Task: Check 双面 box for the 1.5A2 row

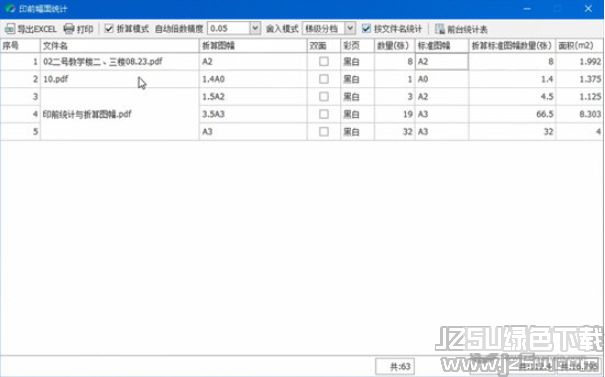Action: (x=324, y=96)
